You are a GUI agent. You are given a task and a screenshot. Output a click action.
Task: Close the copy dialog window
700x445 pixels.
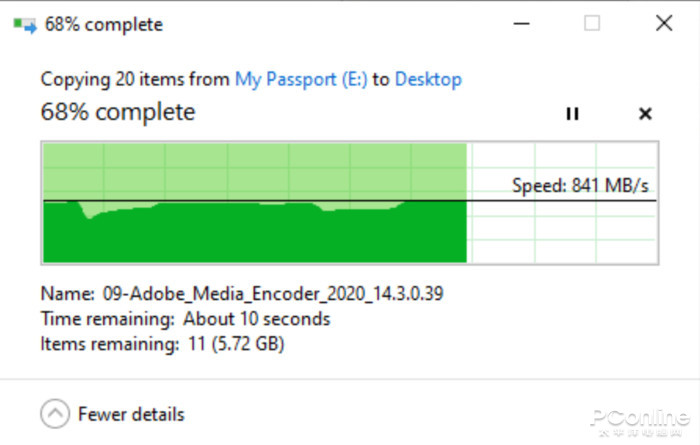point(663,24)
